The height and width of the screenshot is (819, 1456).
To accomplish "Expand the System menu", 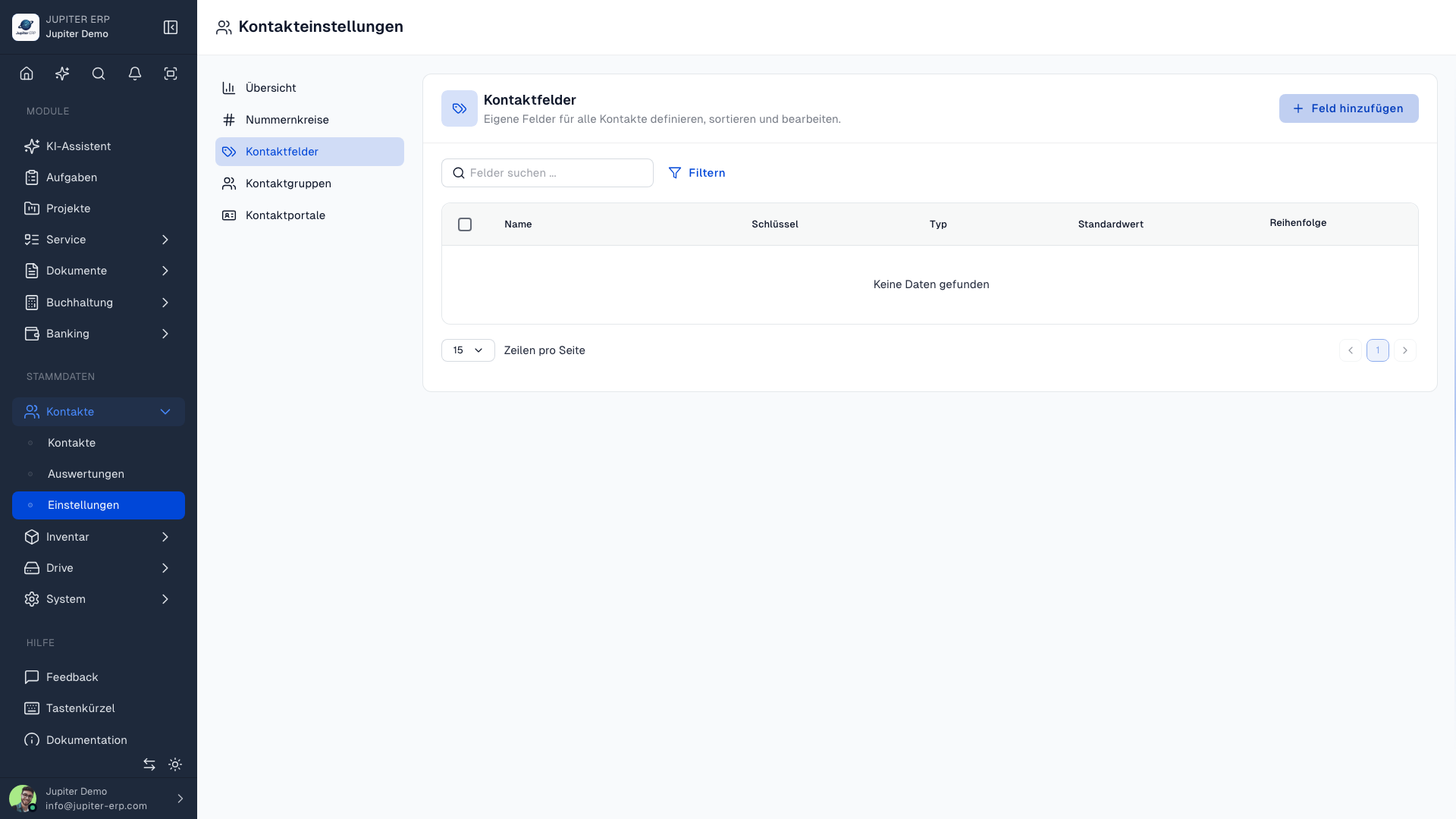I will click(x=99, y=599).
